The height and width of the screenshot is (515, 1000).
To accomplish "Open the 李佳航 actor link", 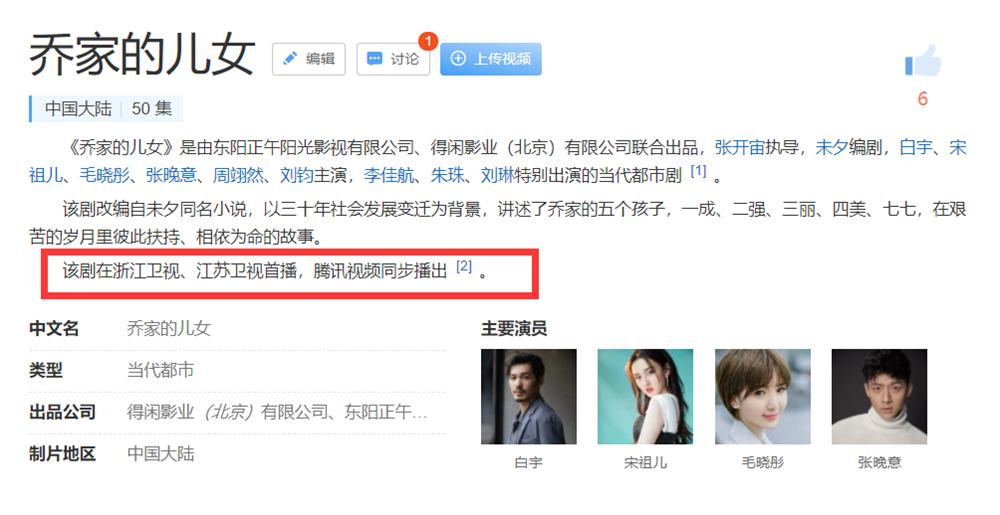I will [389, 175].
